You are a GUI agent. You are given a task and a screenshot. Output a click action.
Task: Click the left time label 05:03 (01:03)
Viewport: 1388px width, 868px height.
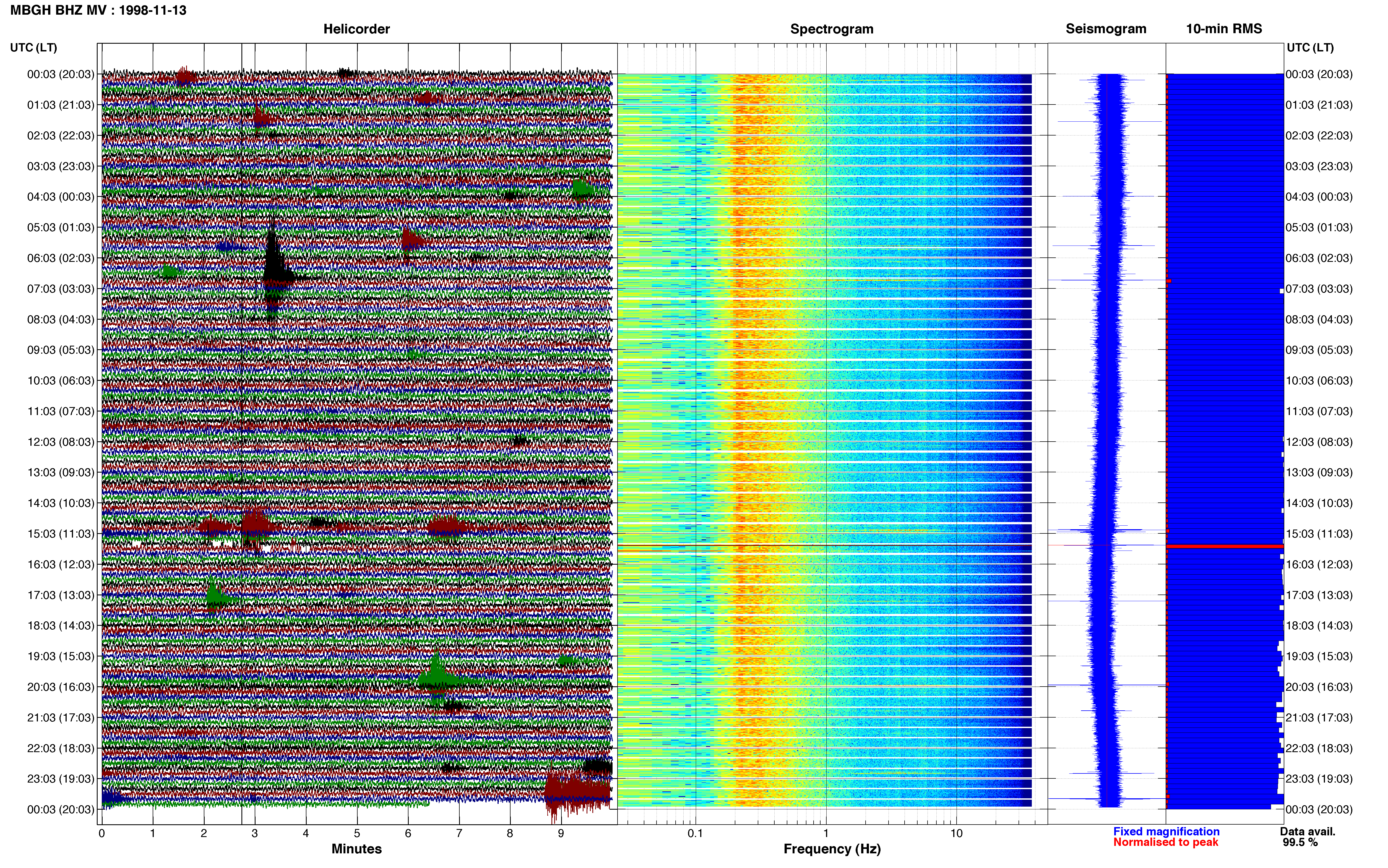tap(61, 227)
